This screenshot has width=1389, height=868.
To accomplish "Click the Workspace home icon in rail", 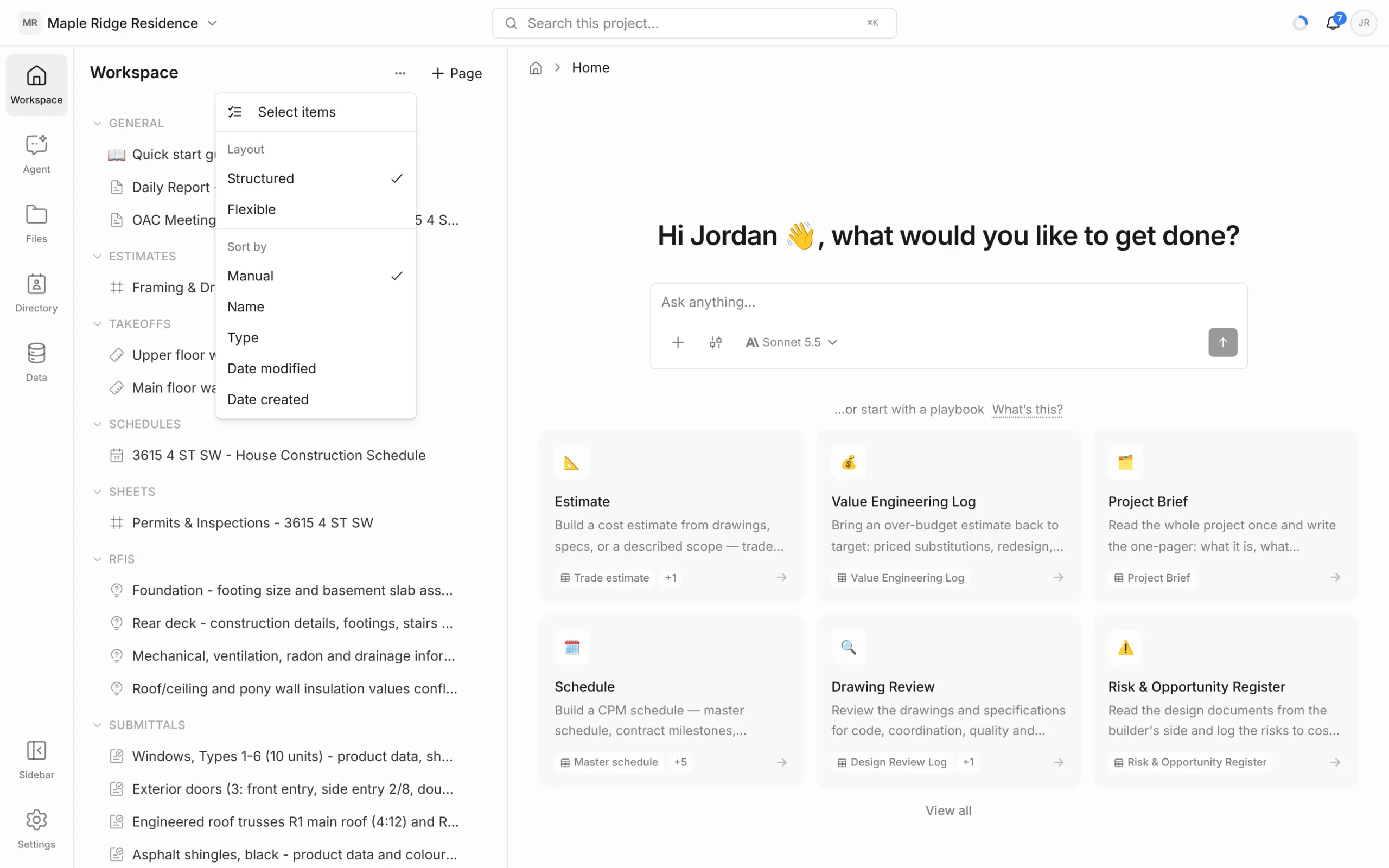I will [x=36, y=85].
